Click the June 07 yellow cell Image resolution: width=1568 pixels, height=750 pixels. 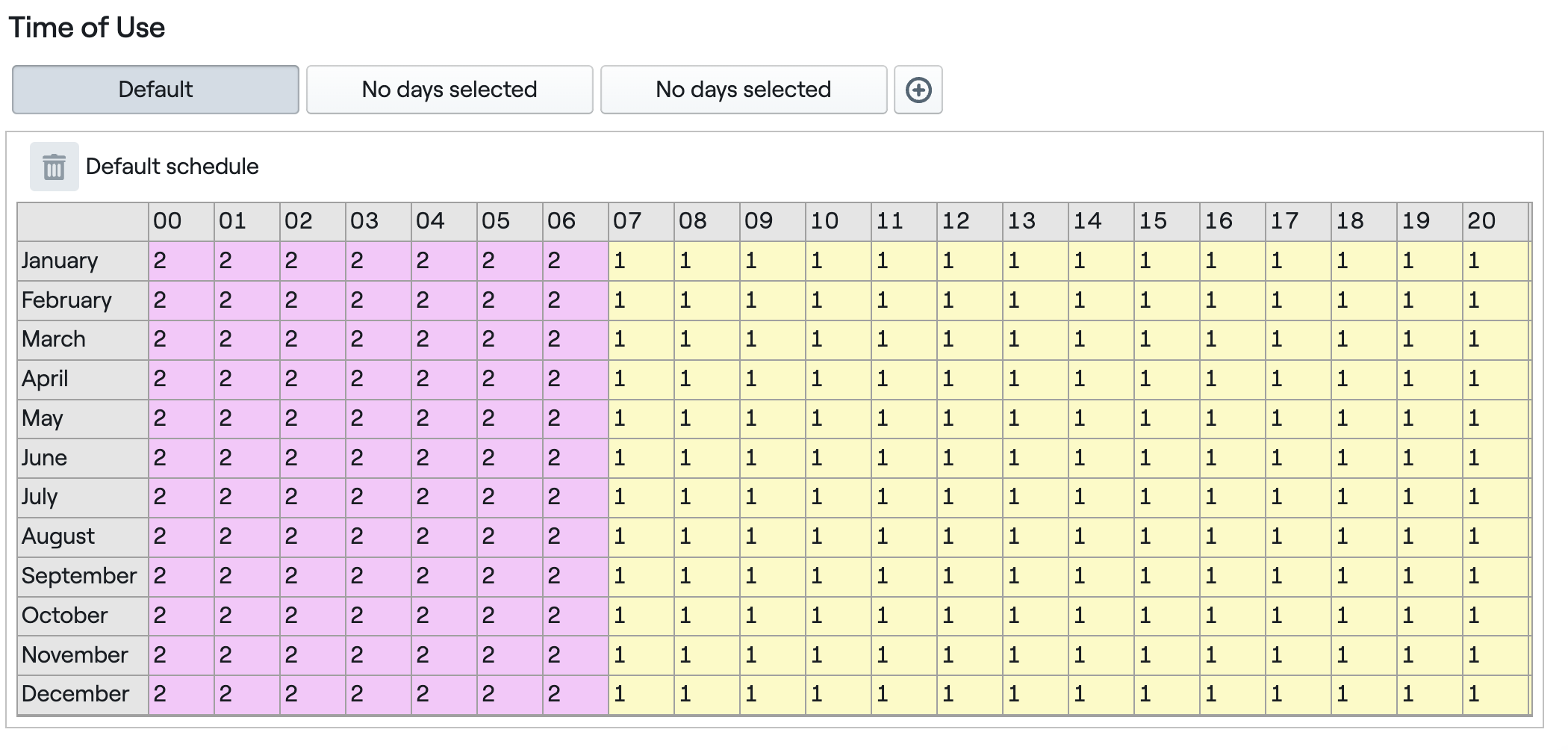641,458
